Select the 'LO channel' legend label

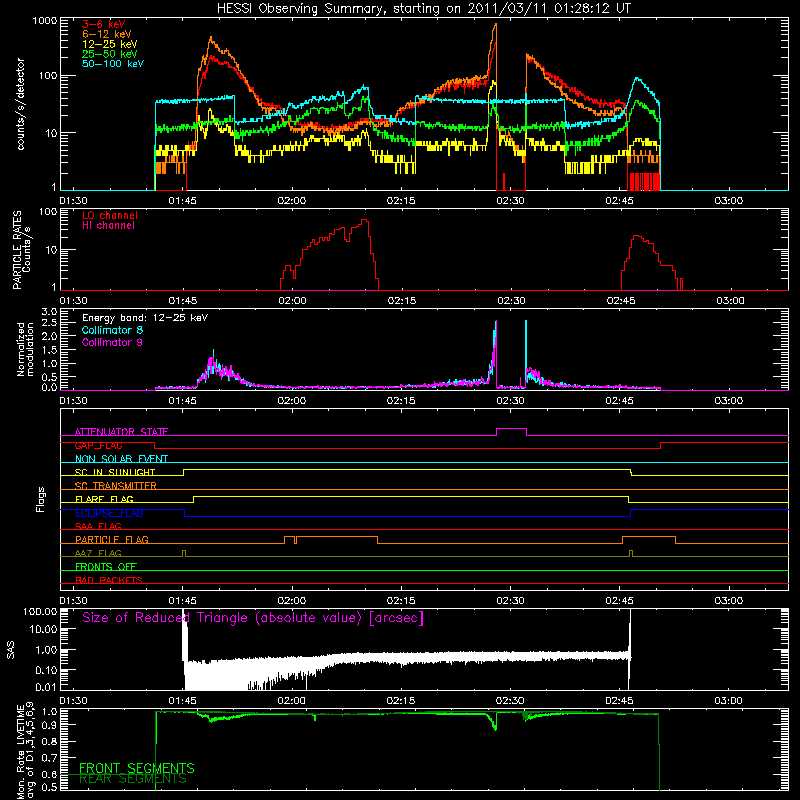click(110, 215)
